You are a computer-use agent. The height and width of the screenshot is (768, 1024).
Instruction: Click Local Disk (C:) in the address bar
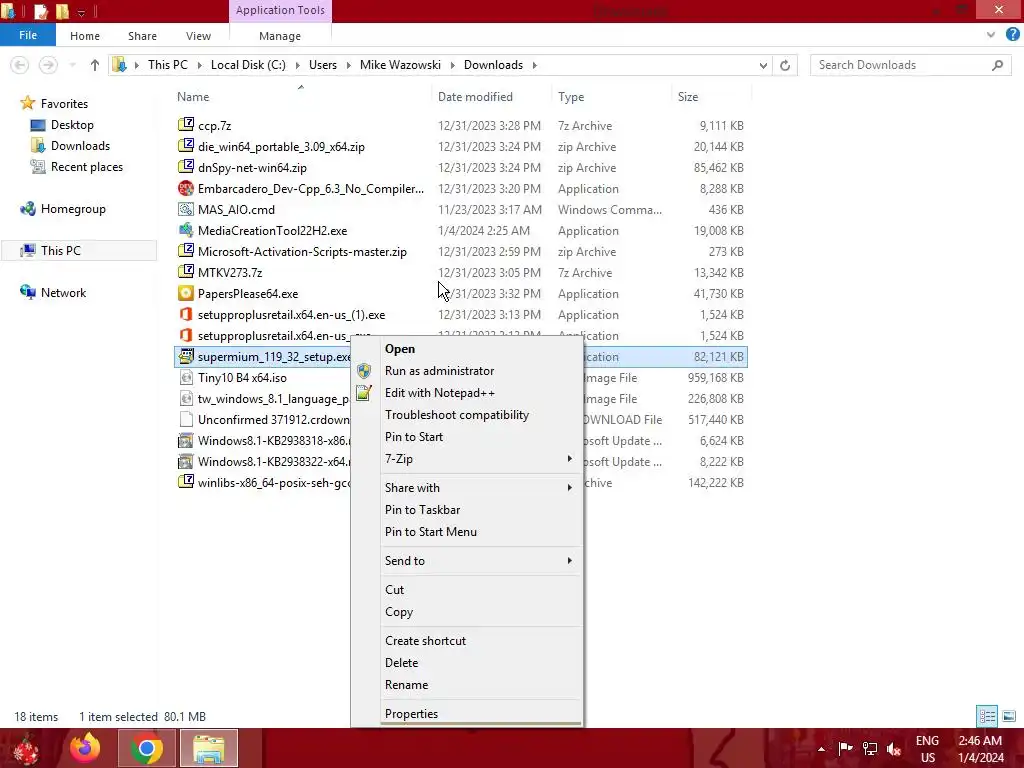(x=248, y=65)
